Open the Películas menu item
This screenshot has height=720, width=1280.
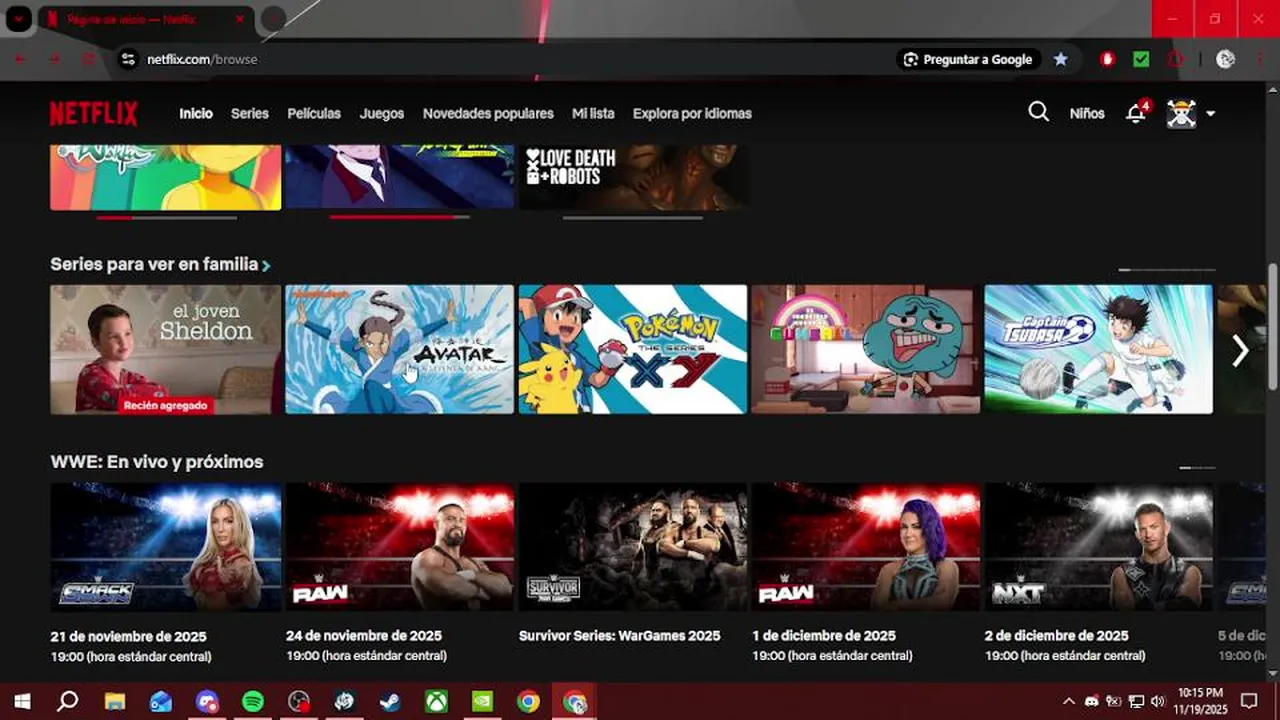(314, 113)
